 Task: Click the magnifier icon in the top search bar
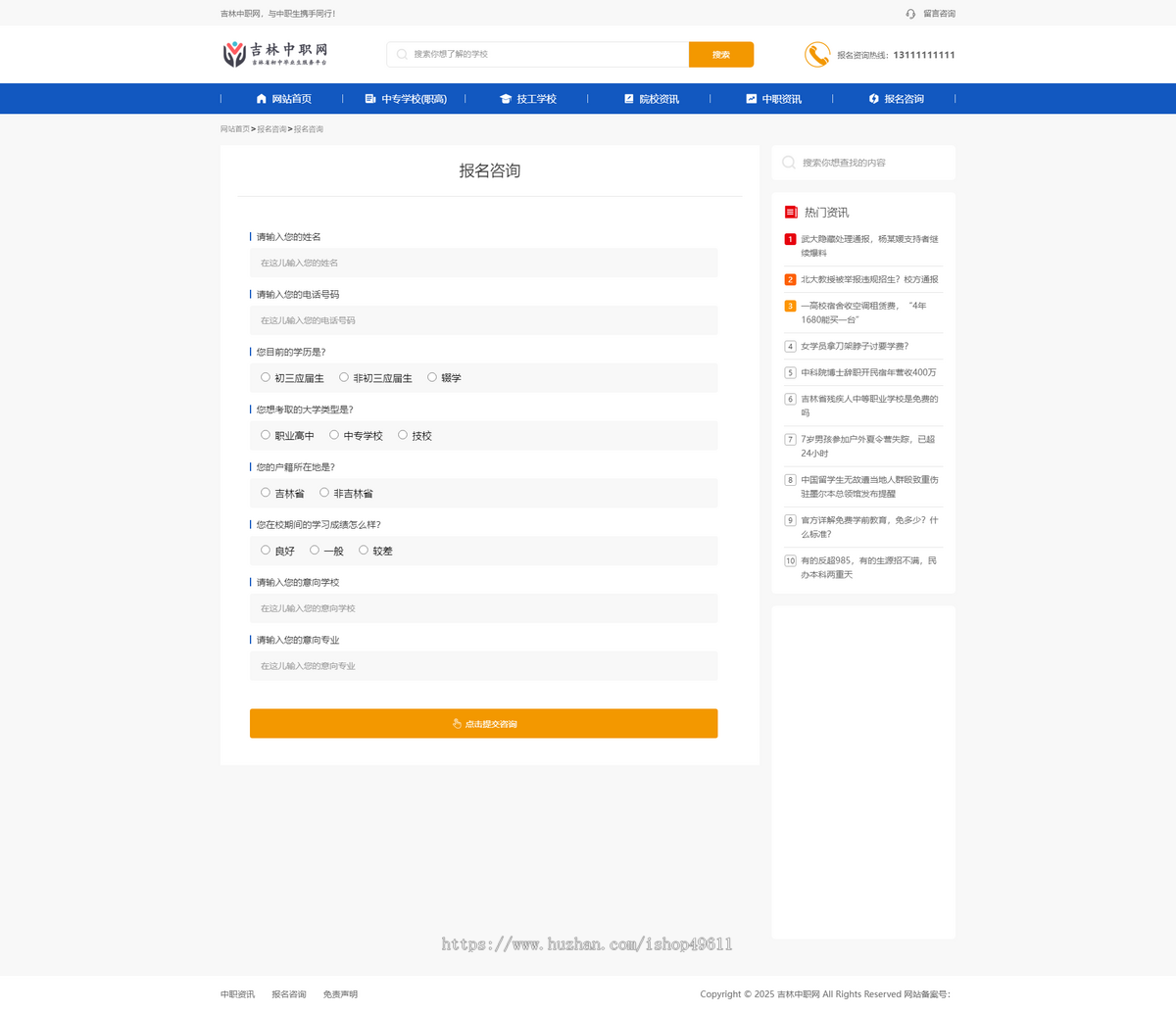(400, 54)
